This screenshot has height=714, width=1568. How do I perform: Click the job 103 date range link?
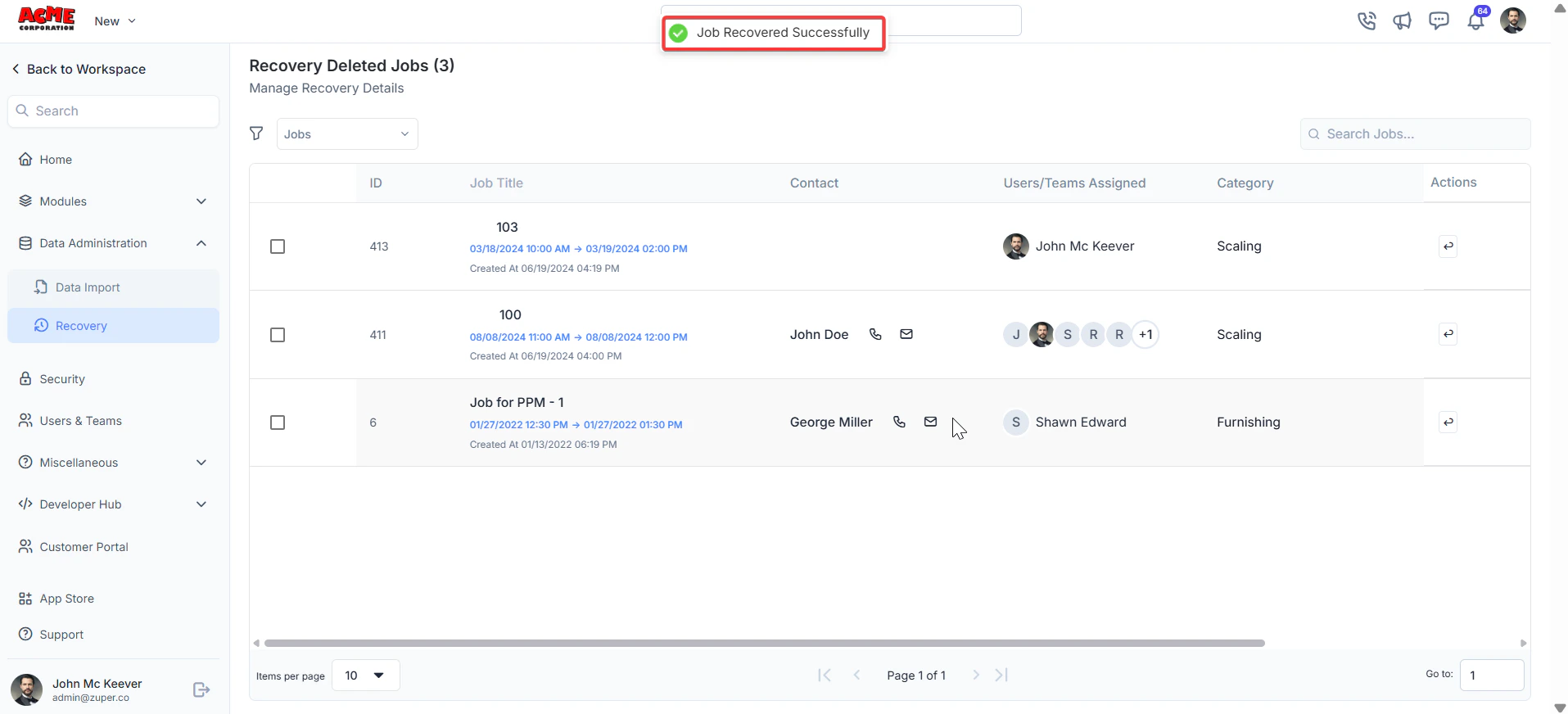point(578,249)
